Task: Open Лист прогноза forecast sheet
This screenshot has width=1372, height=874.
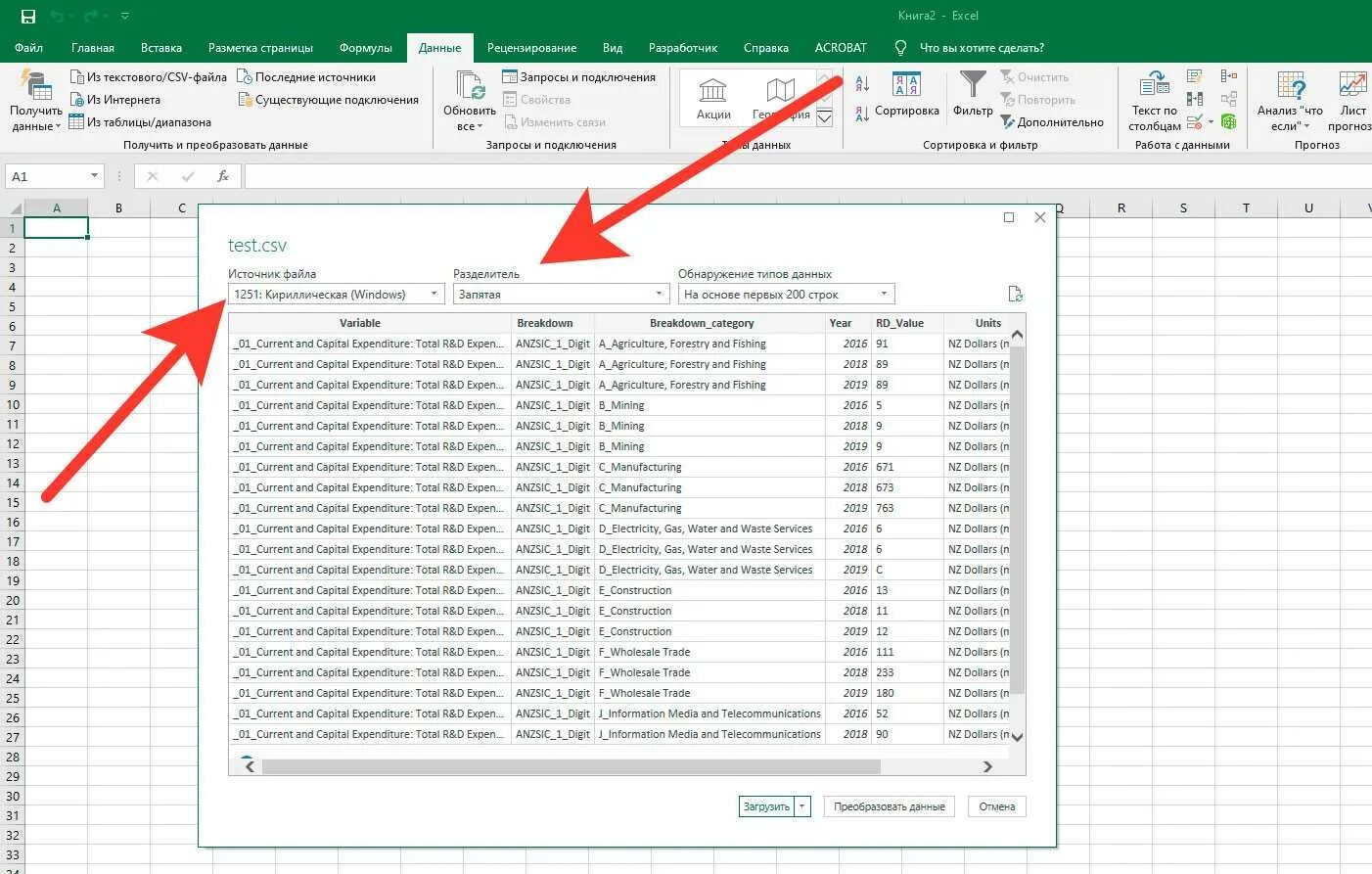Action: click(x=1352, y=100)
